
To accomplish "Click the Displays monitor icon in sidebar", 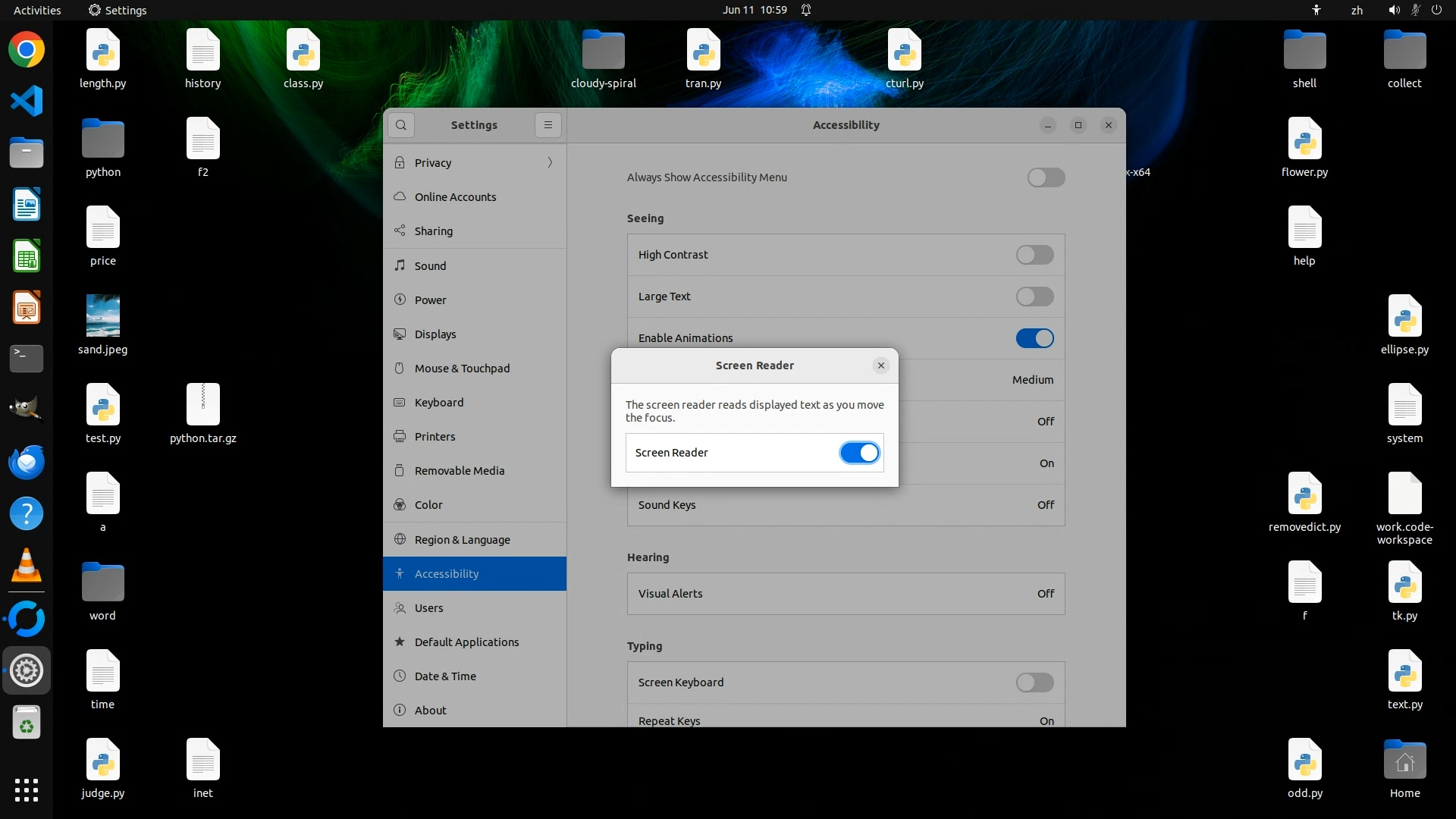I will point(400,334).
